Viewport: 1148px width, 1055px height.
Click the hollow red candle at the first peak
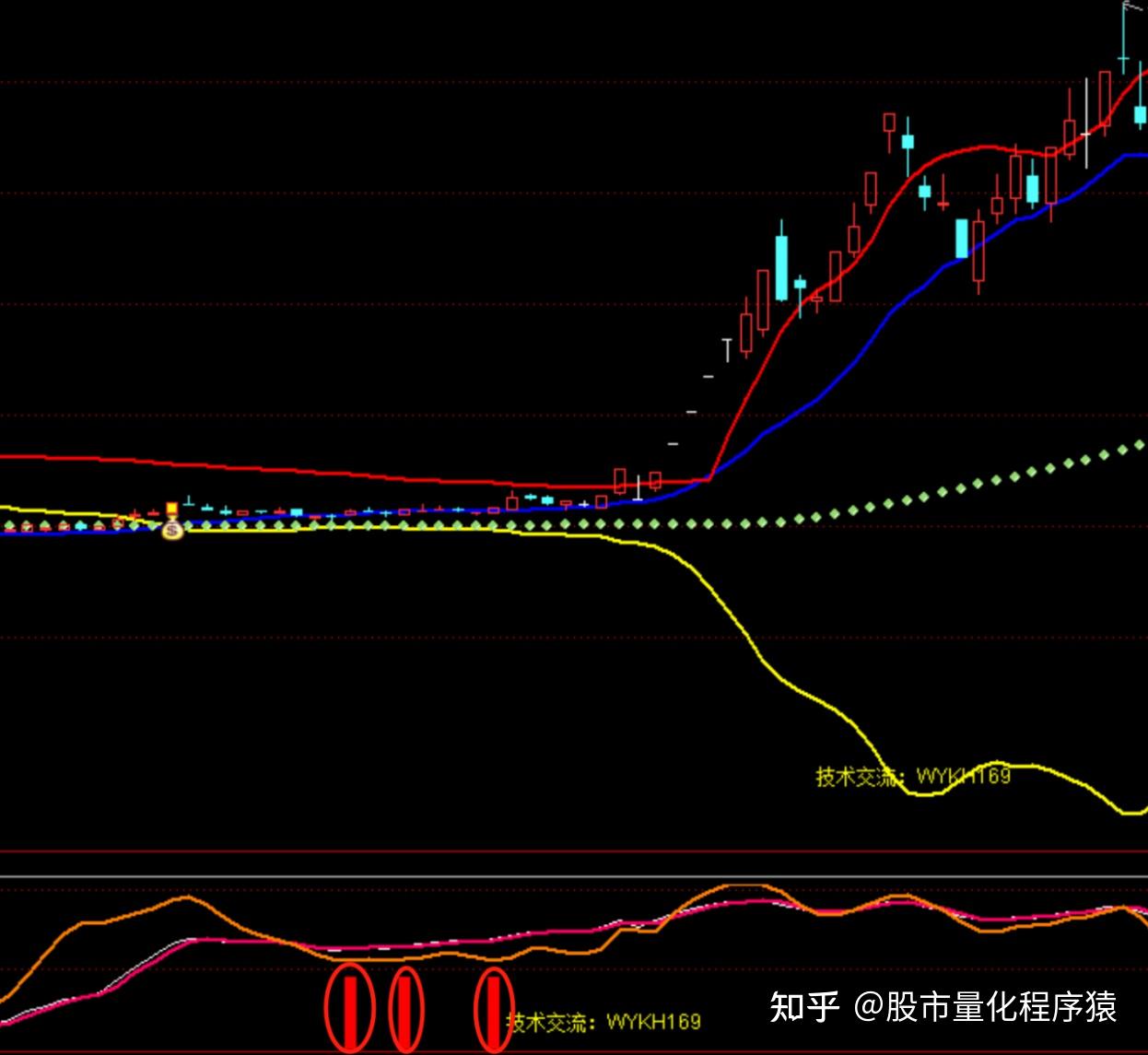click(889, 123)
